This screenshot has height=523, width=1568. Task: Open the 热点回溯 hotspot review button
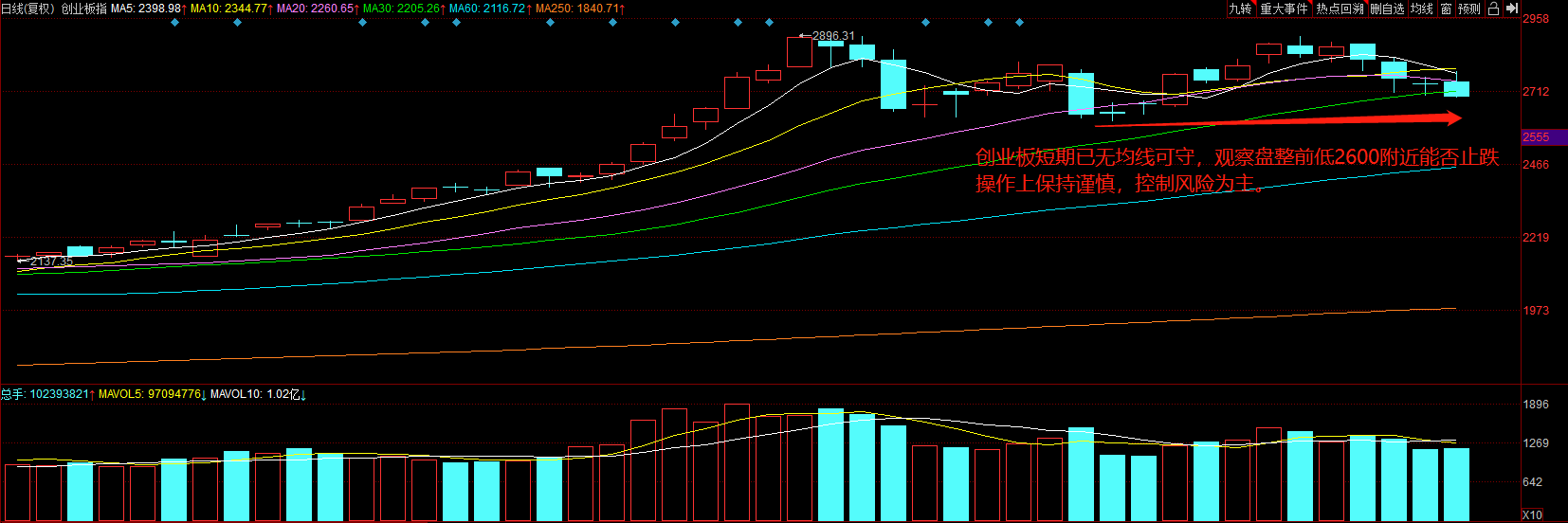(1340, 9)
